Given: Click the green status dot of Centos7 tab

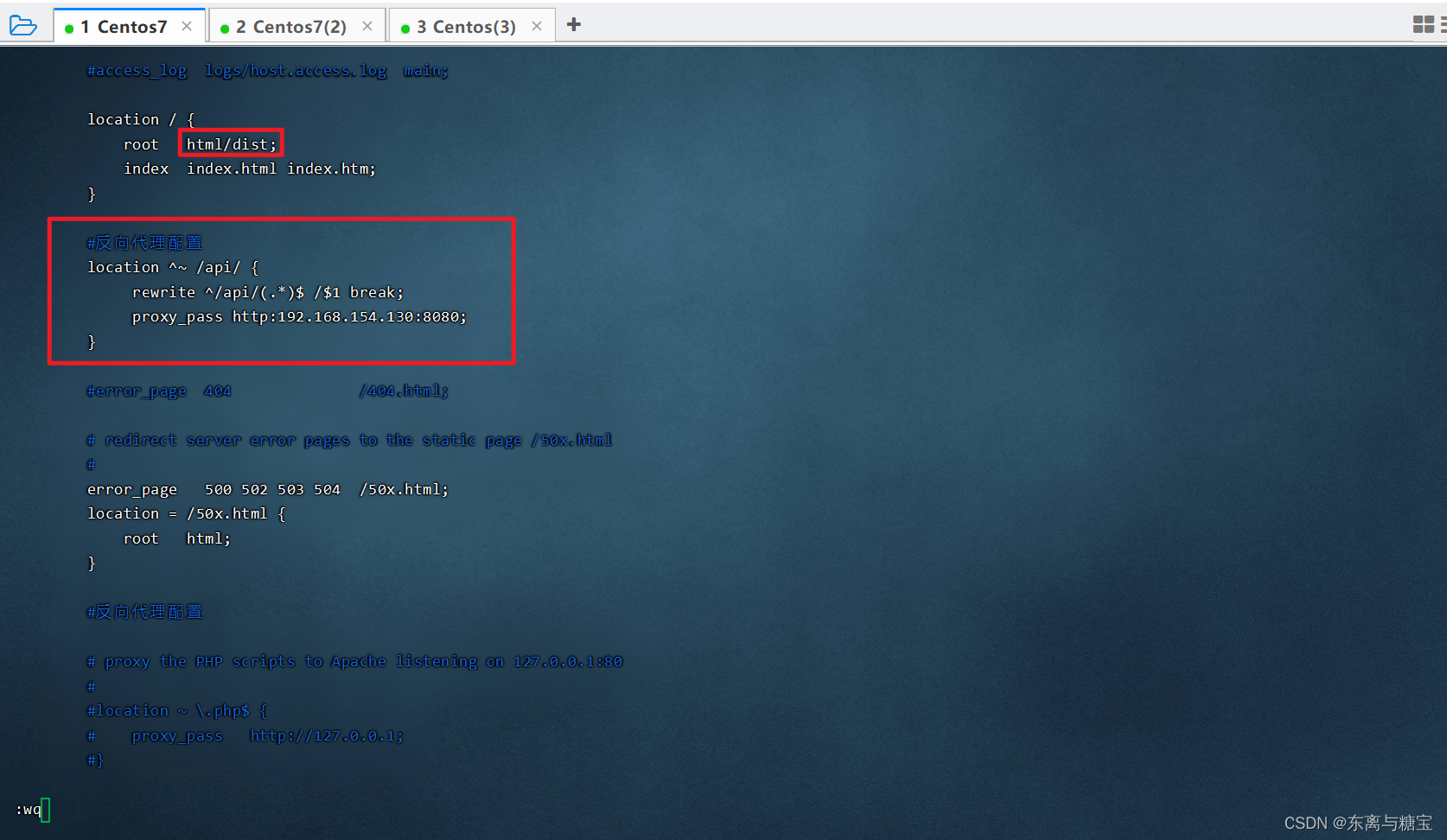Looking at the screenshot, I should [x=69, y=29].
